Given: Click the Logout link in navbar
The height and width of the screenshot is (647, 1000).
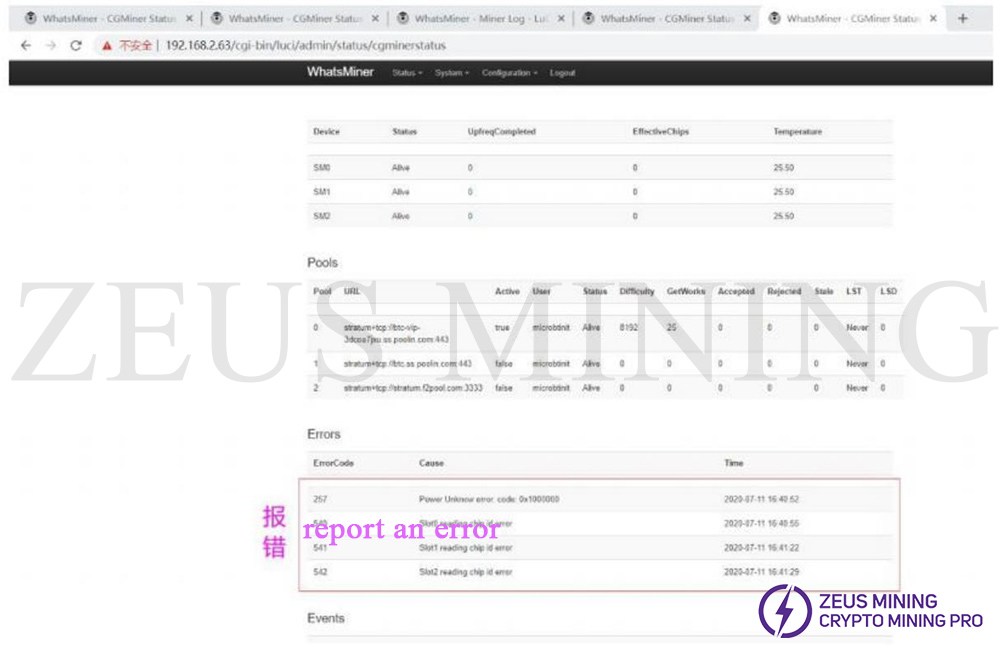Looking at the screenshot, I should point(562,73).
